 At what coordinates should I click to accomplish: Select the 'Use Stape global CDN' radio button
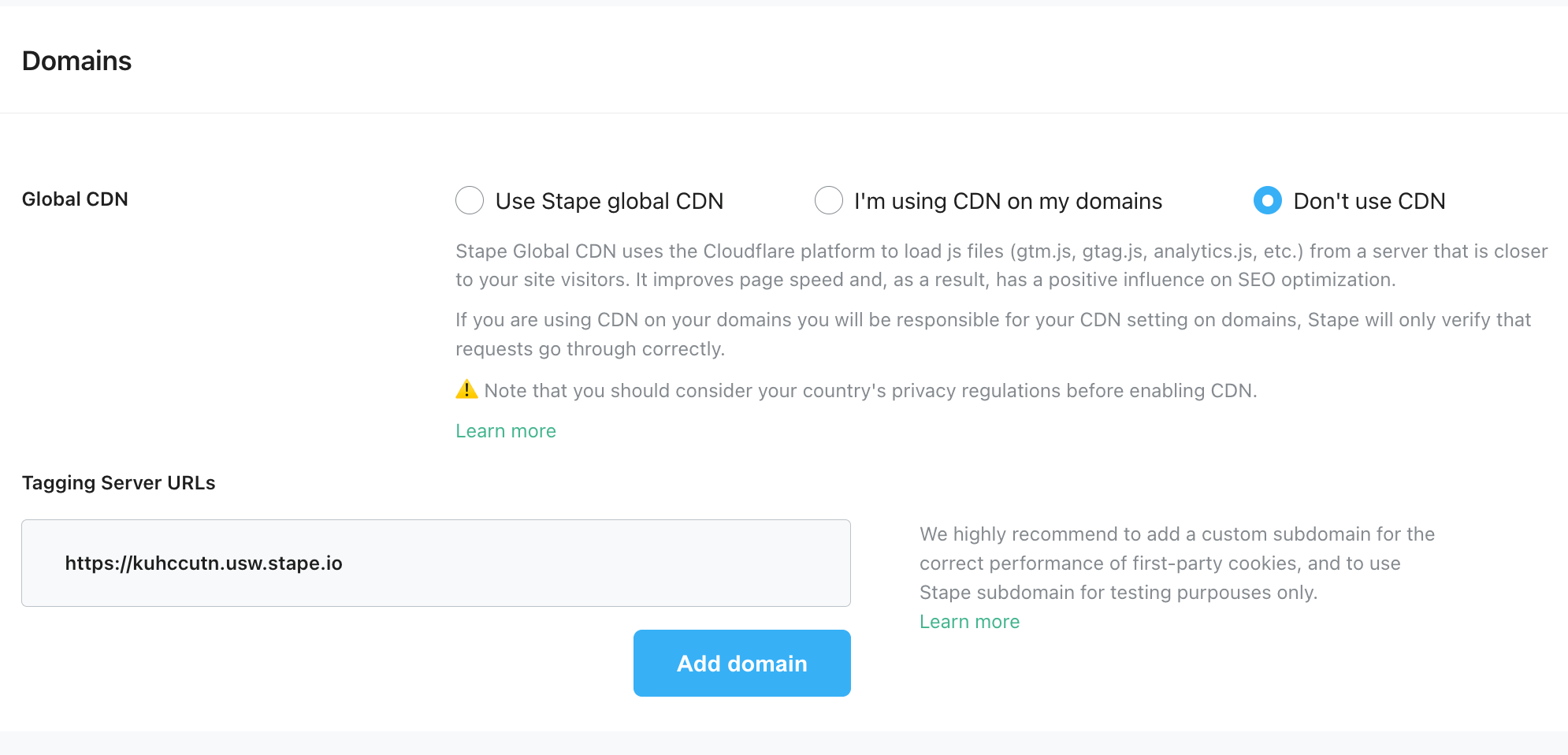tap(469, 201)
